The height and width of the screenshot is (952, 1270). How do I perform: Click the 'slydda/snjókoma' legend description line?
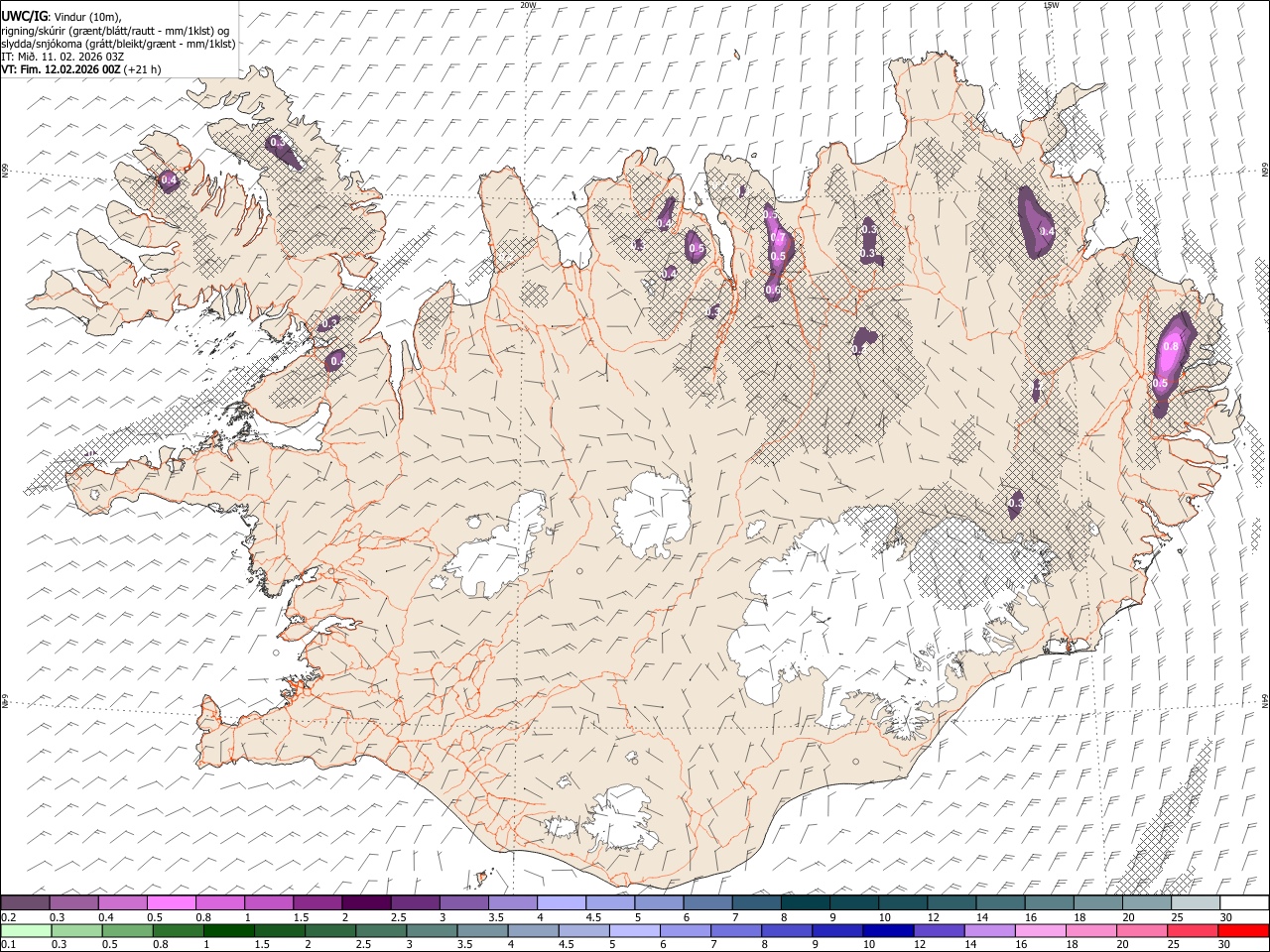tap(118, 44)
